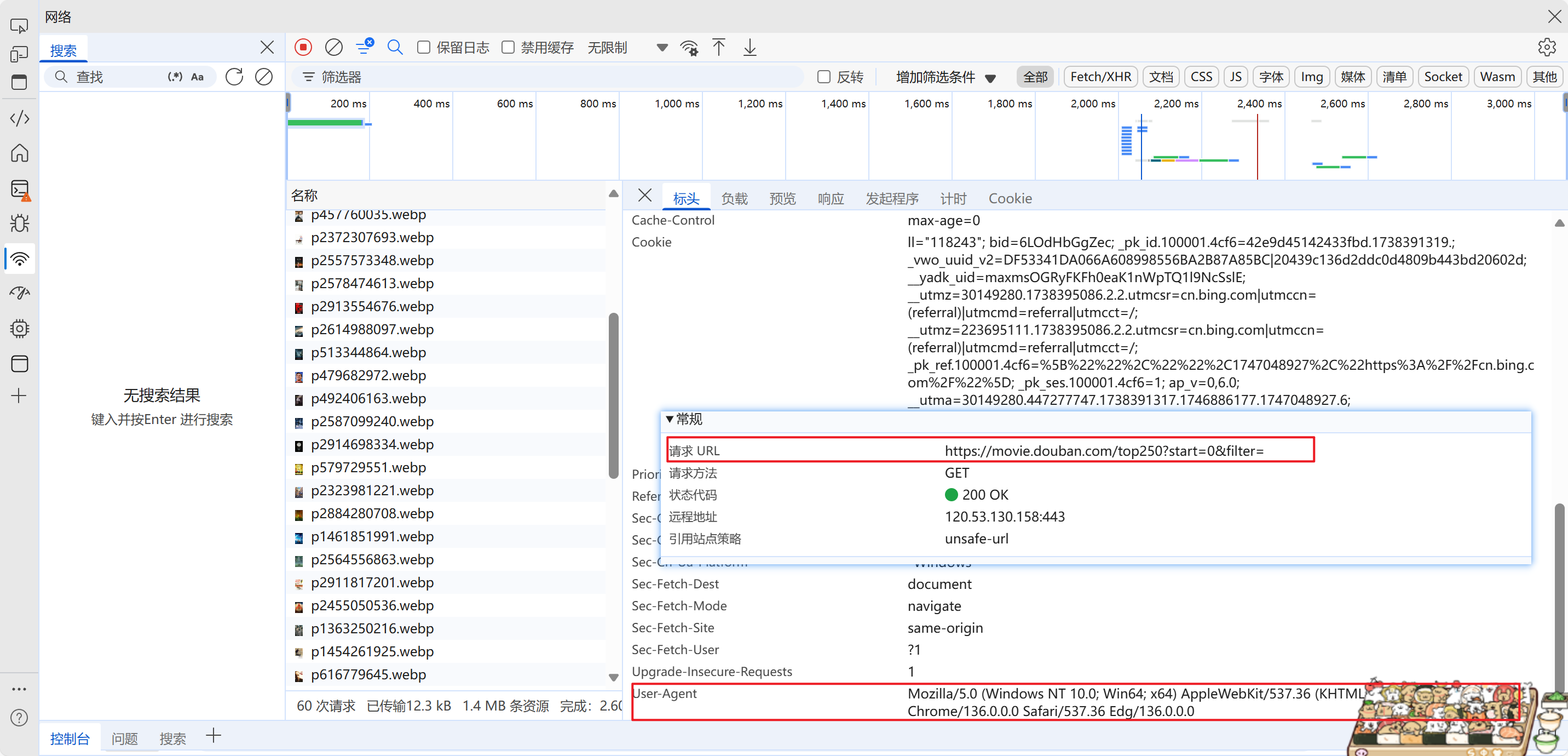This screenshot has width=1568, height=756.
Task: Click the Name column header
Action: point(447,196)
